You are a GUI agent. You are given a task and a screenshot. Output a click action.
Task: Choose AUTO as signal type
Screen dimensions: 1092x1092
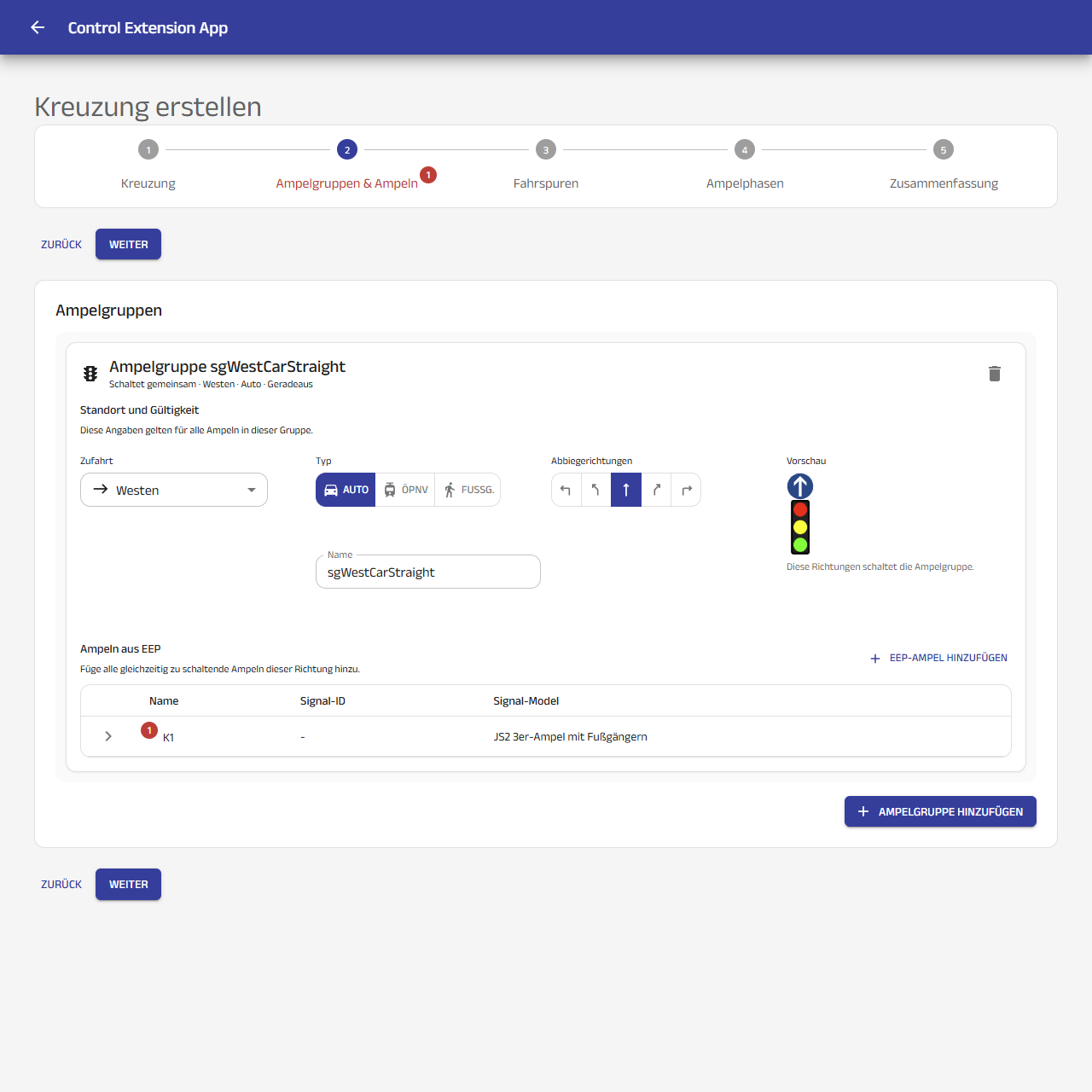point(346,490)
